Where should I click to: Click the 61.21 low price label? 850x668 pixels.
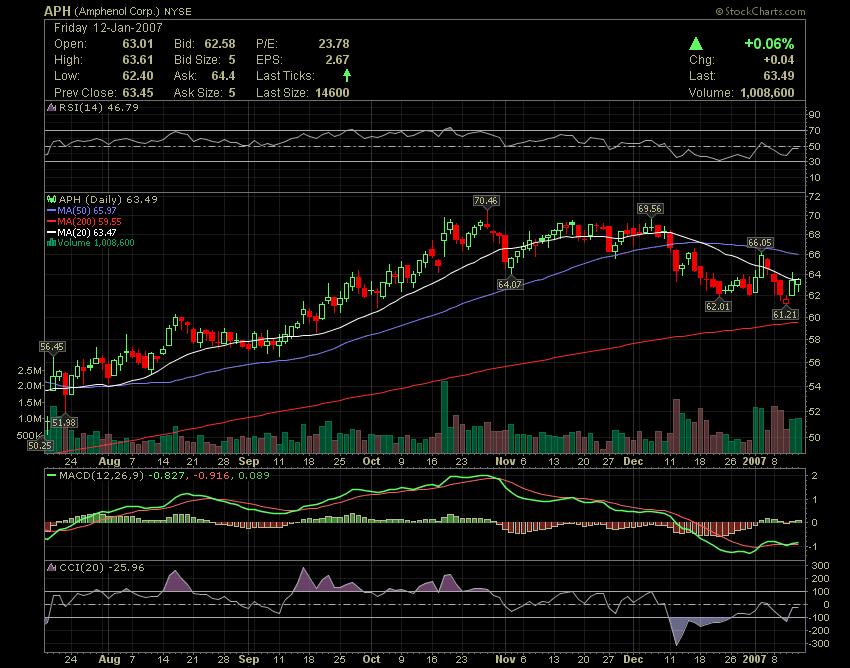(x=785, y=314)
